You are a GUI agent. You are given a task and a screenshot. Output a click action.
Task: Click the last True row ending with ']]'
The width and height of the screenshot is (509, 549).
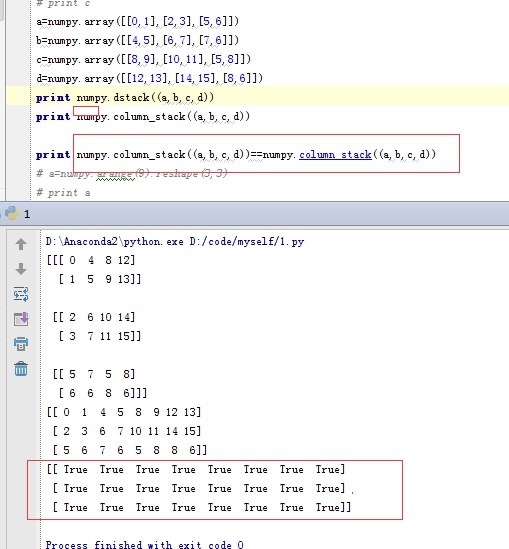pyautogui.click(x=202, y=507)
